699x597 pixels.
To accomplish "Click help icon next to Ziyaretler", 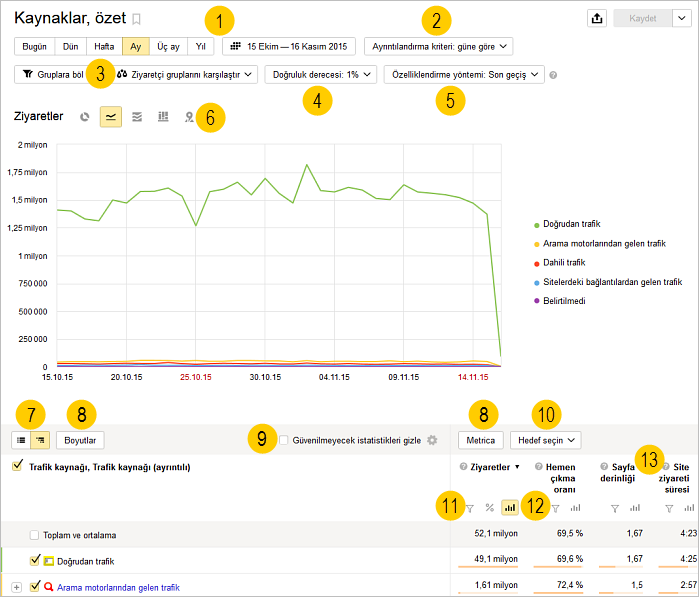I will (x=463, y=466).
